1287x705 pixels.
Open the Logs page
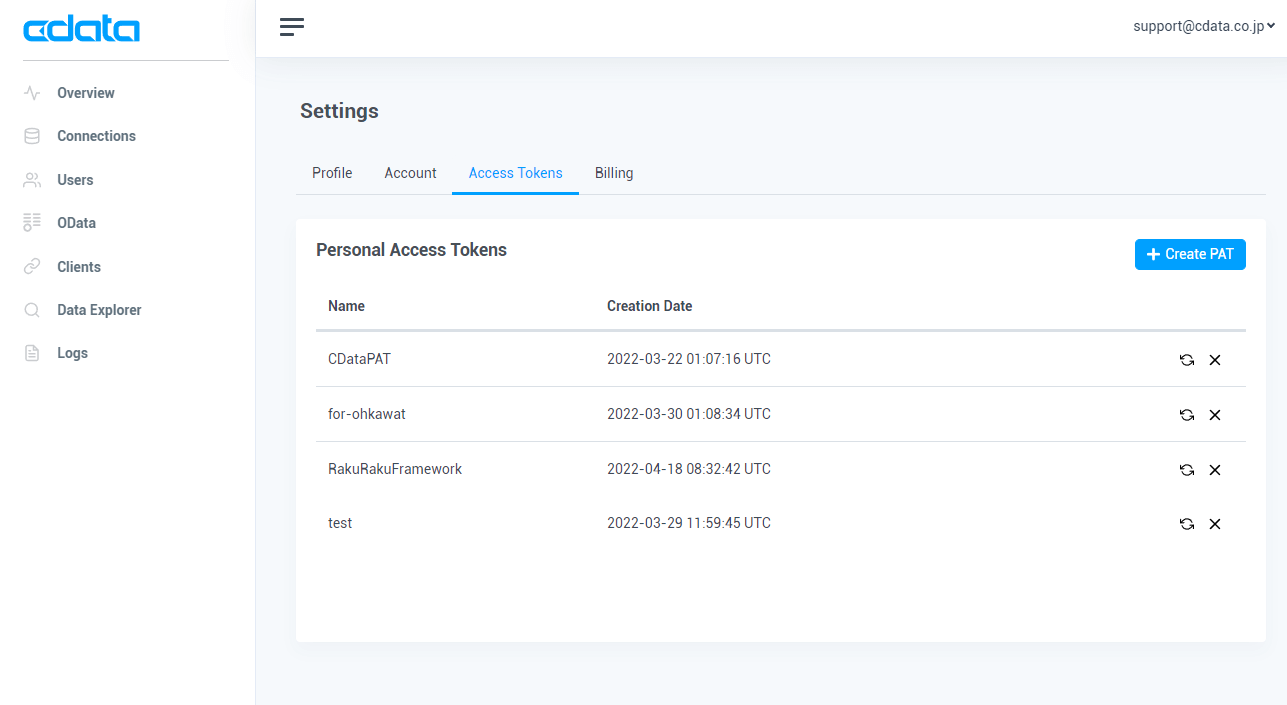[x=72, y=353]
